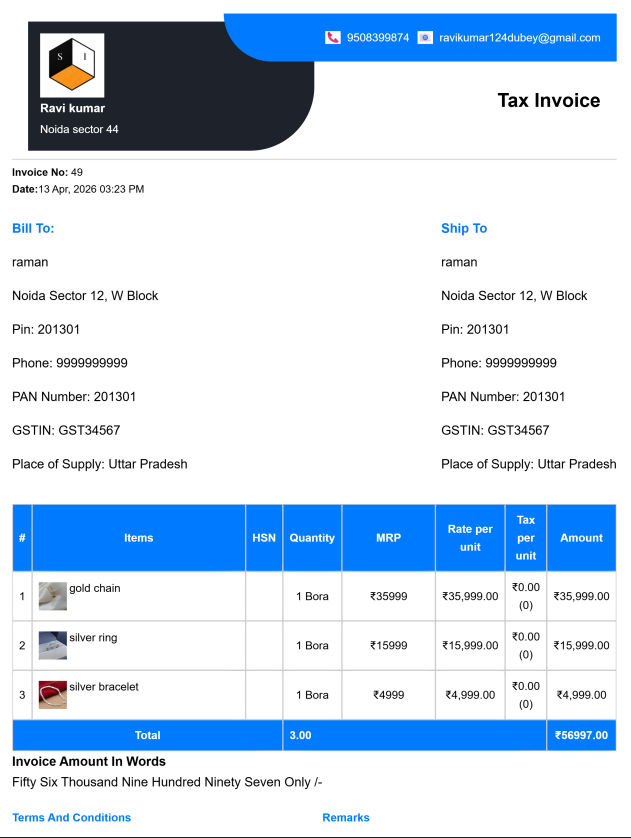This screenshot has width=631, height=838.
Task: Select the Ravi kumar seller name
Action: pyautogui.click(x=73, y=108)
